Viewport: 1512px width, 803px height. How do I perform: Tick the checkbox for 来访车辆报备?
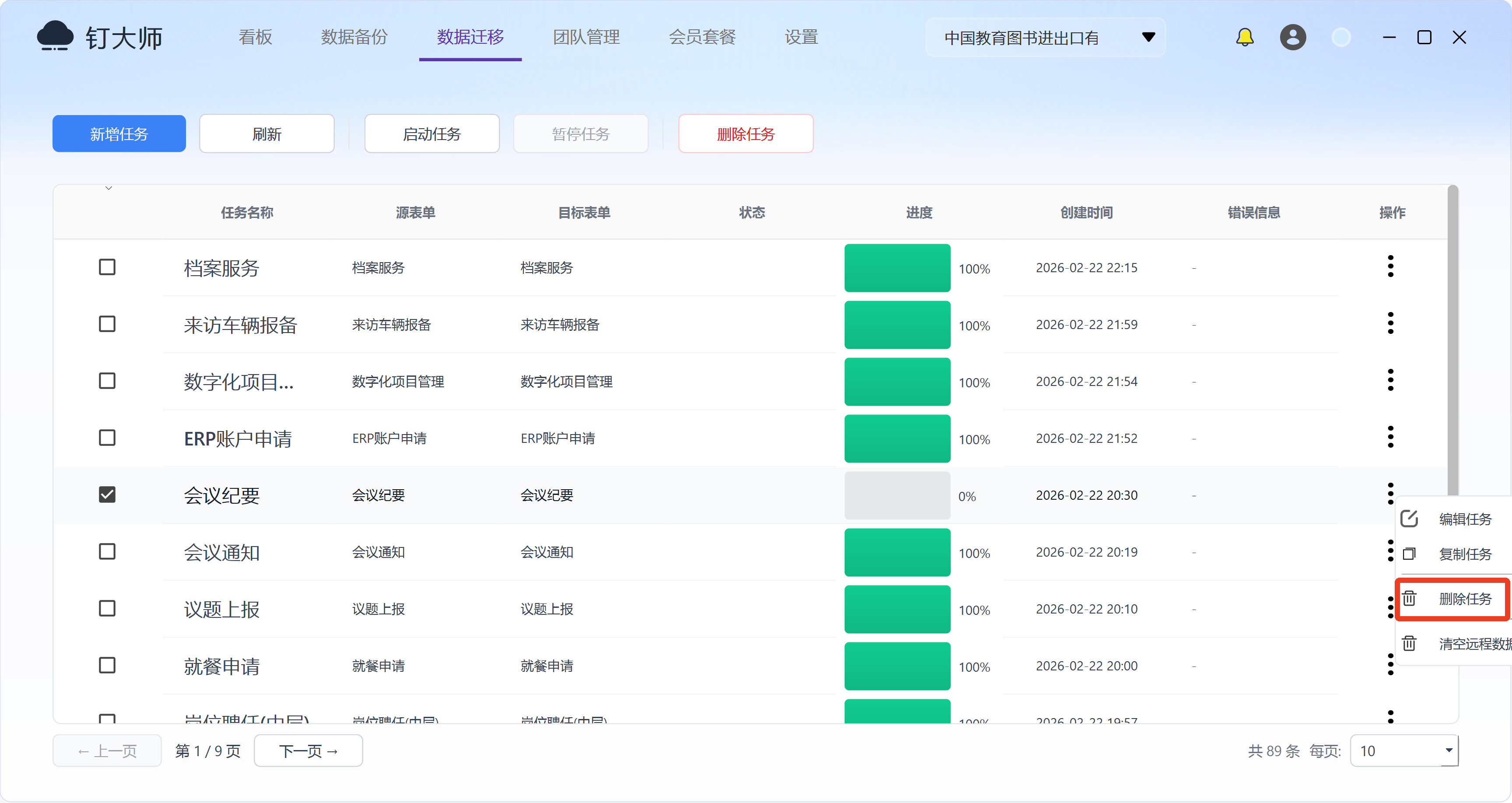pos(107,324)
